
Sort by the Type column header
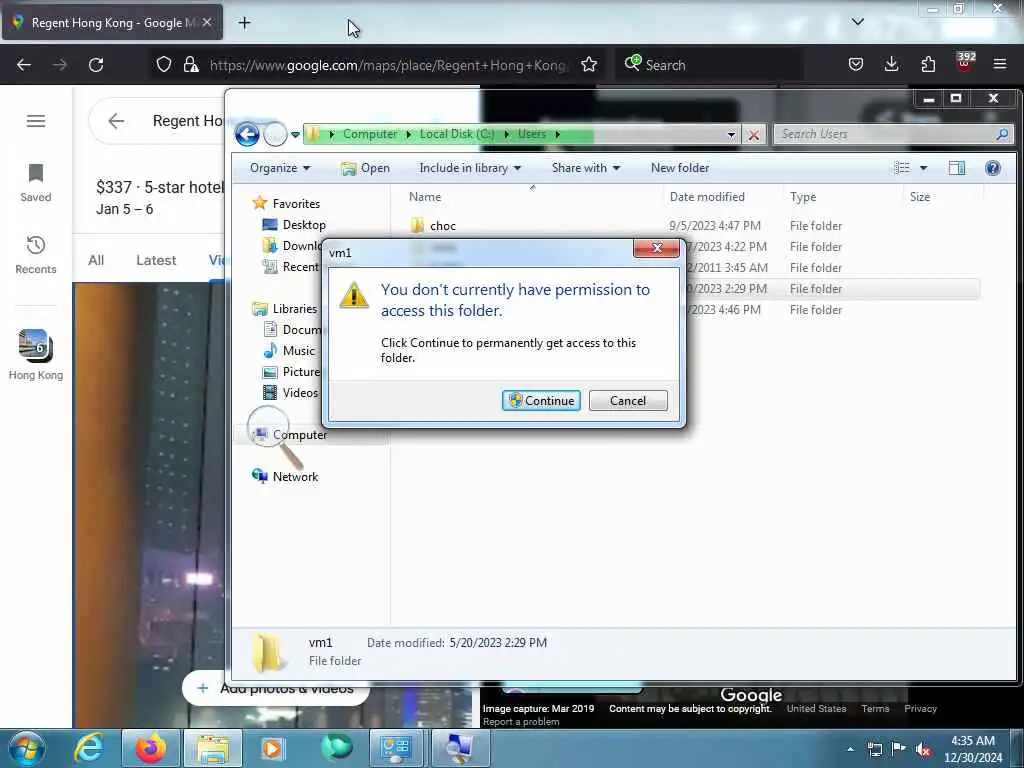click(803, 197)
